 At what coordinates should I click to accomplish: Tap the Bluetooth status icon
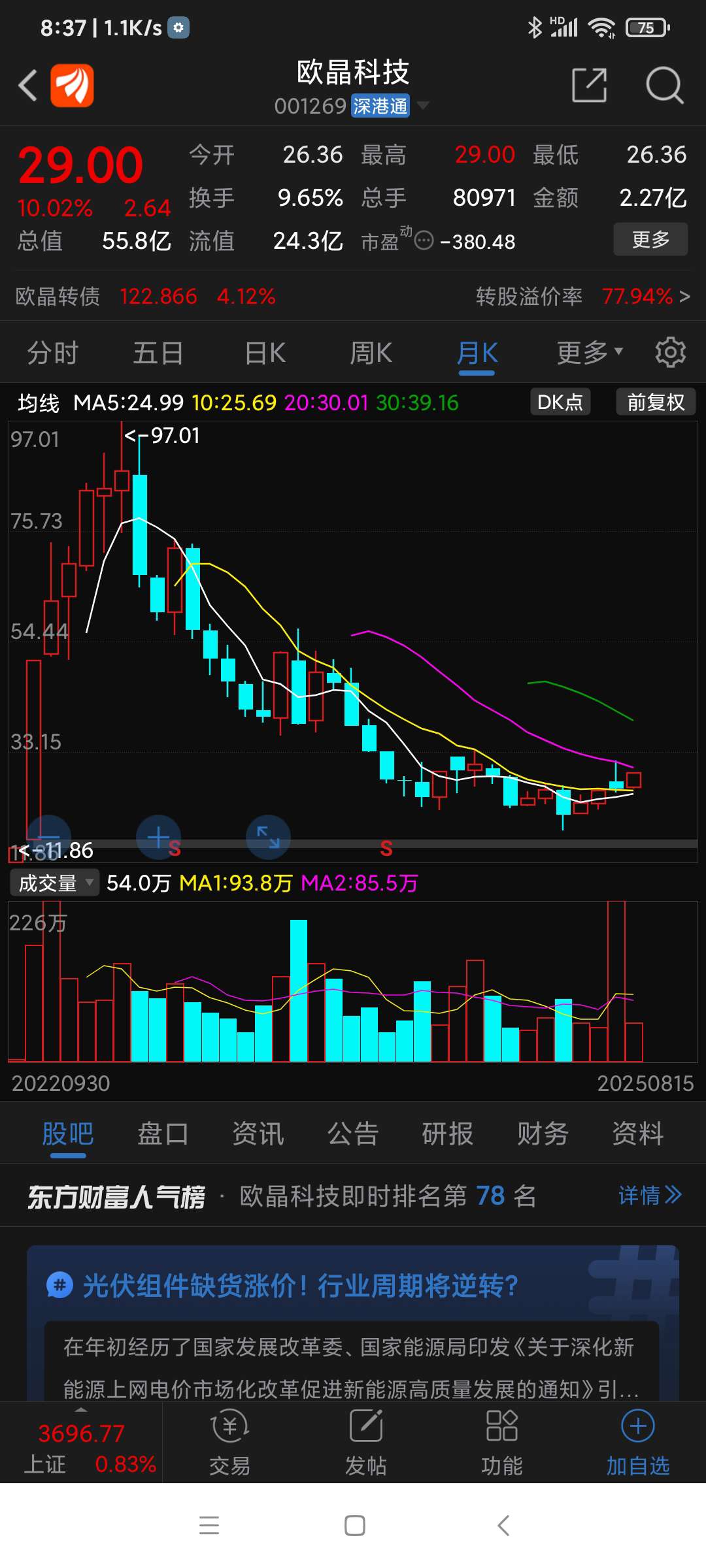535,27
